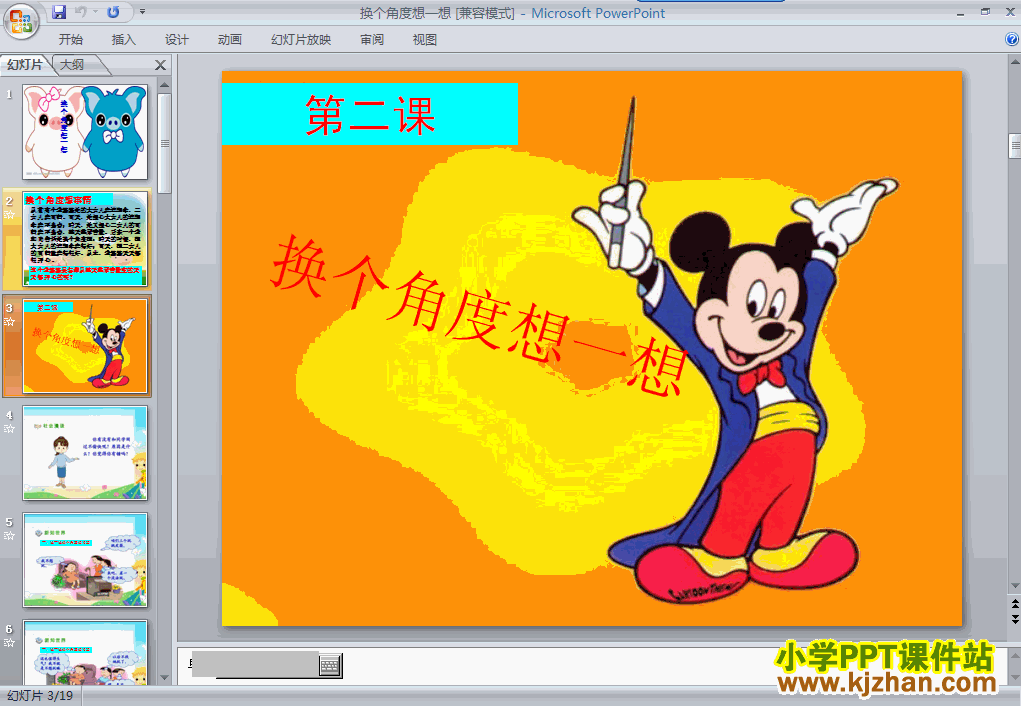Open the 设计 ribbon tab

176,40
